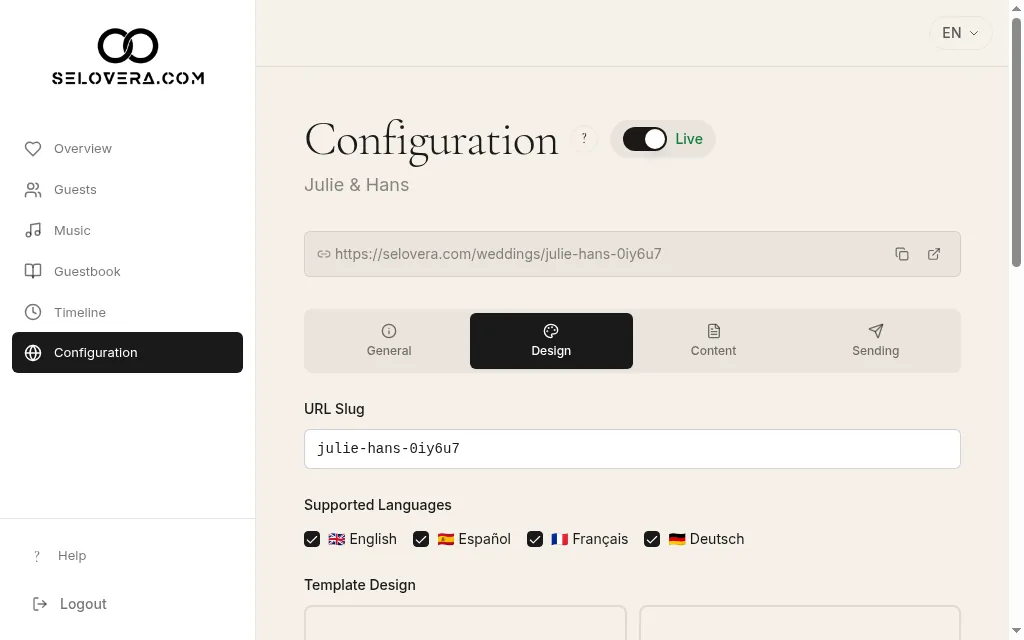Click the palette icon on Design tab
The height and width of the screenshot is (640, 1024).
(x=551, y=331)
